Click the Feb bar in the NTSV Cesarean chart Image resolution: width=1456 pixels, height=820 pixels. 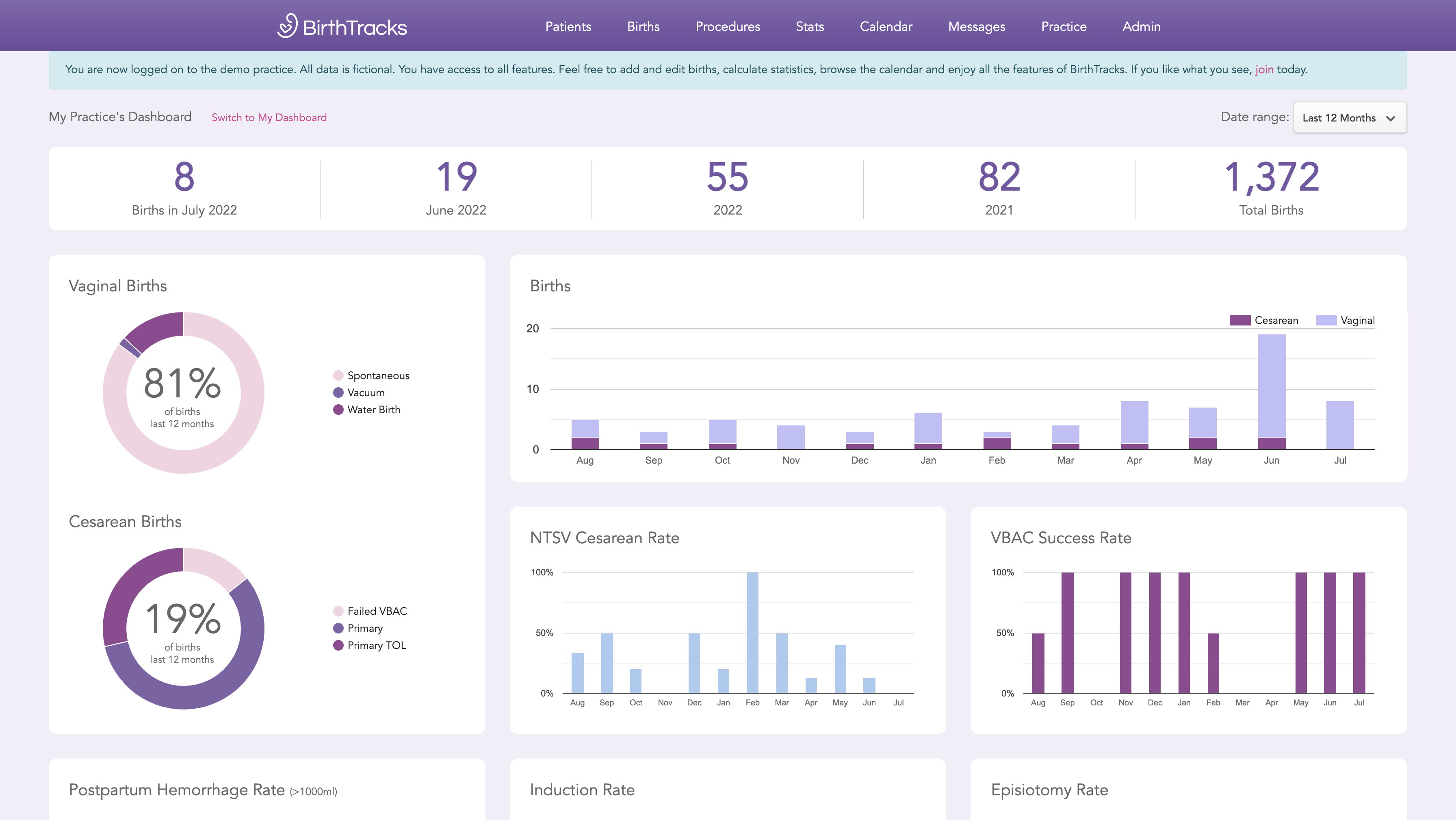coord(752,632)
